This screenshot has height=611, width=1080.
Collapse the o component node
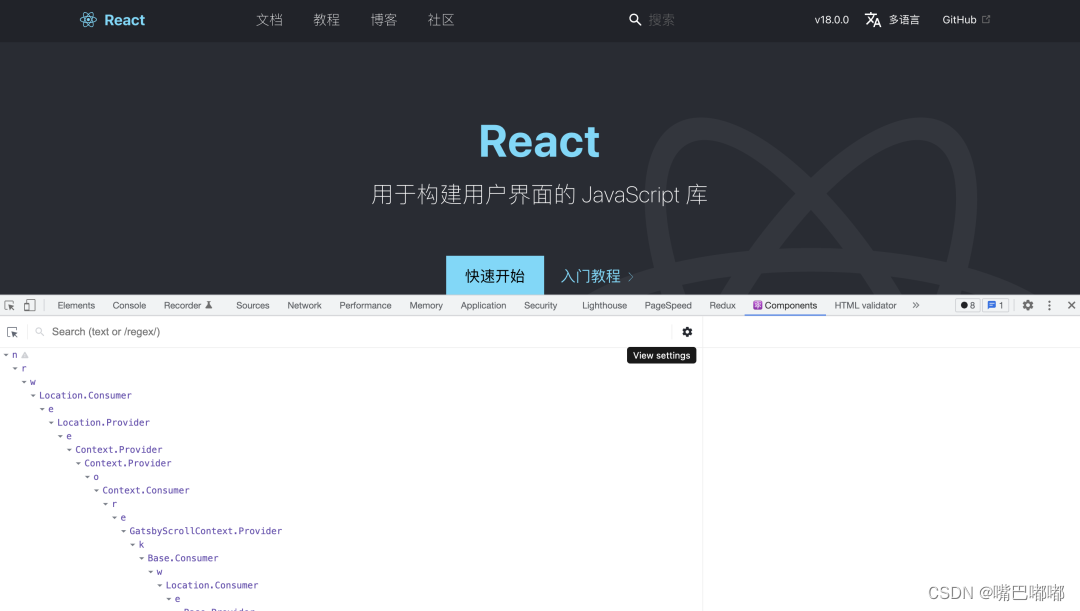click(87, 477)
